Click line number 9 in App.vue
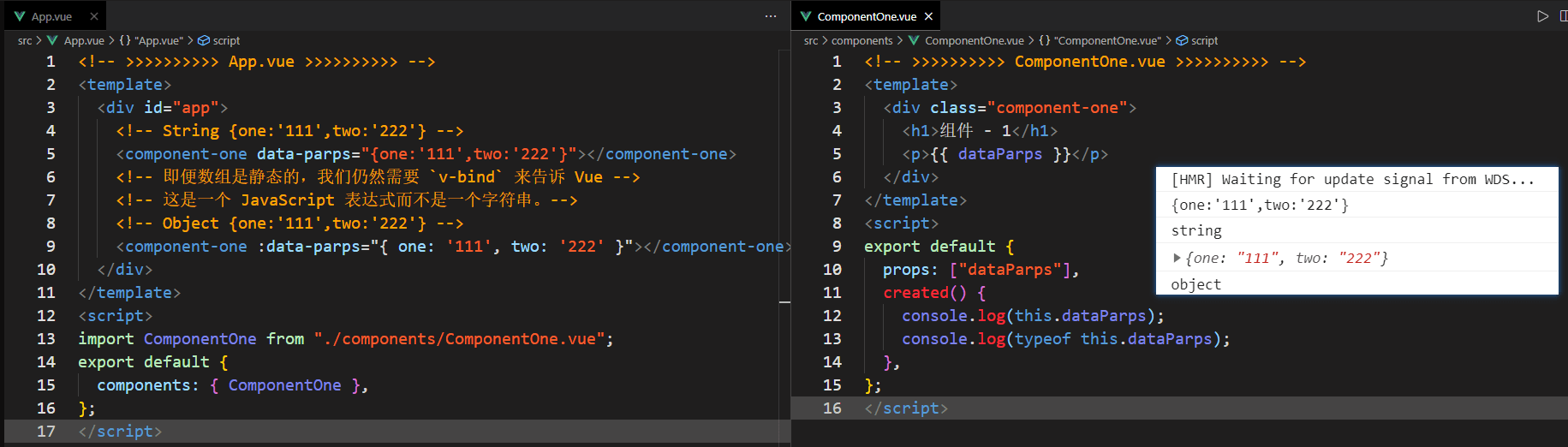The width and height of the screenshot is (1568, 447). coord(51,247)
